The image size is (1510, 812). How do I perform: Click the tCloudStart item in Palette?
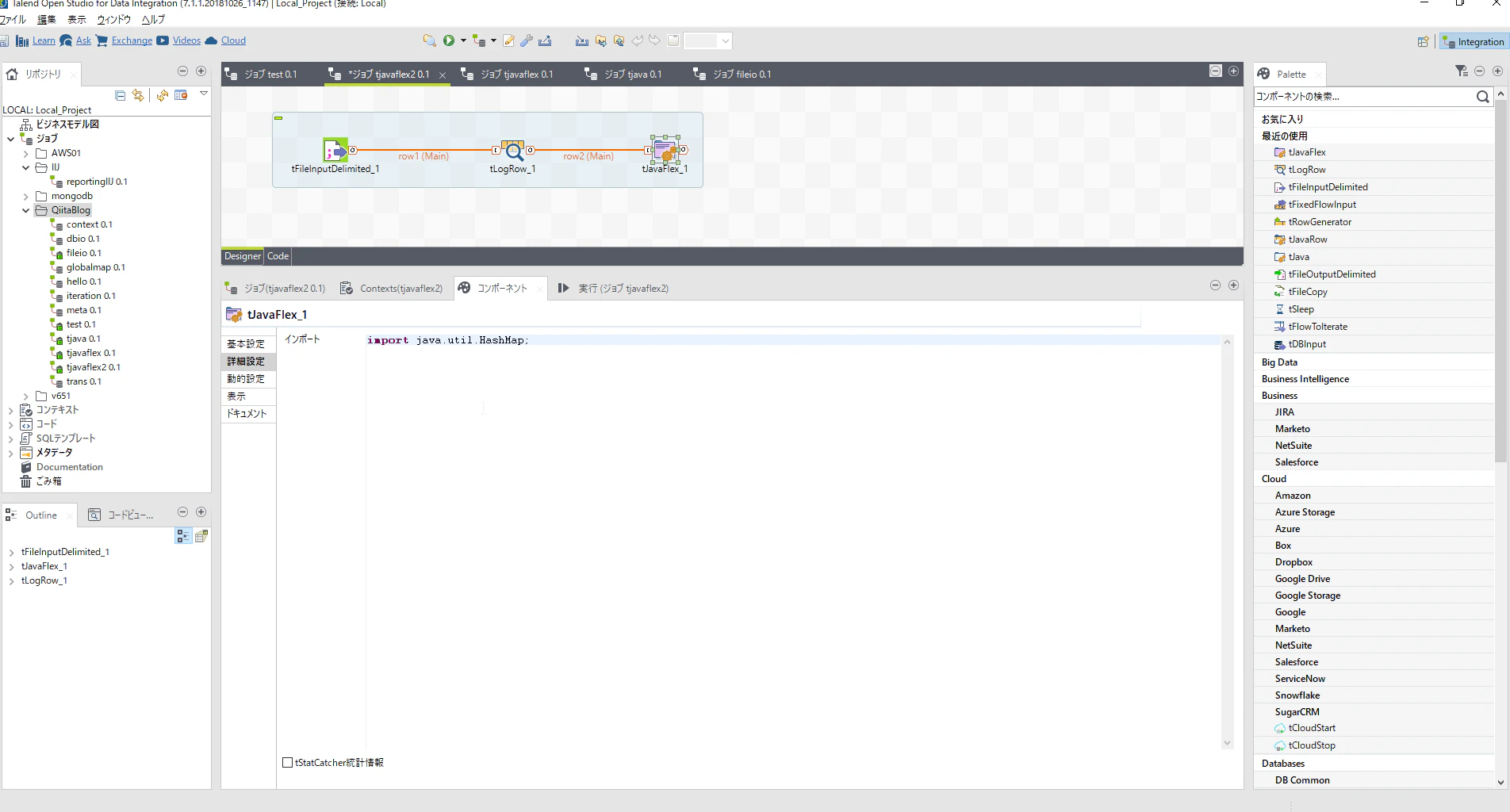[x=1311, y=728]
